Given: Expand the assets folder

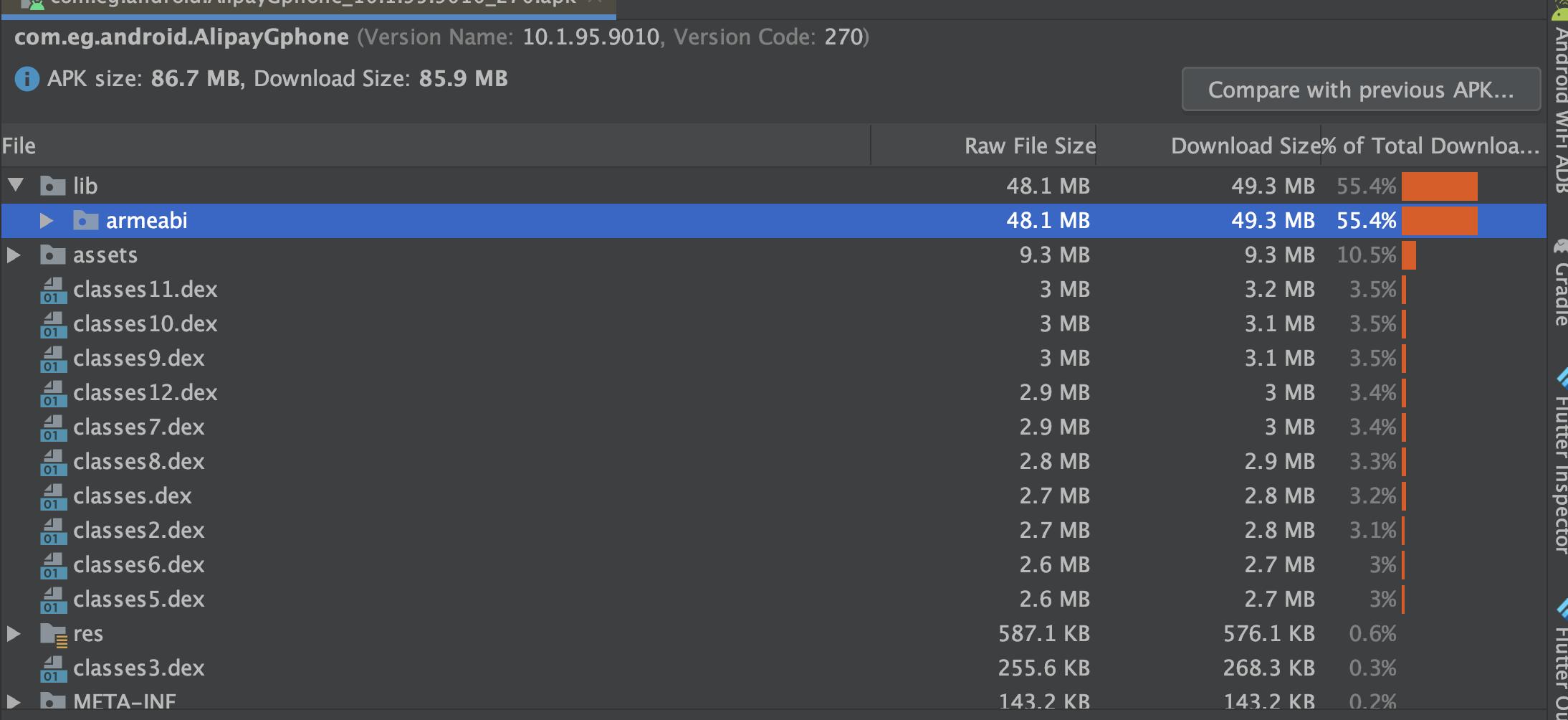Looking at the screenshot, I should (14, 255).
